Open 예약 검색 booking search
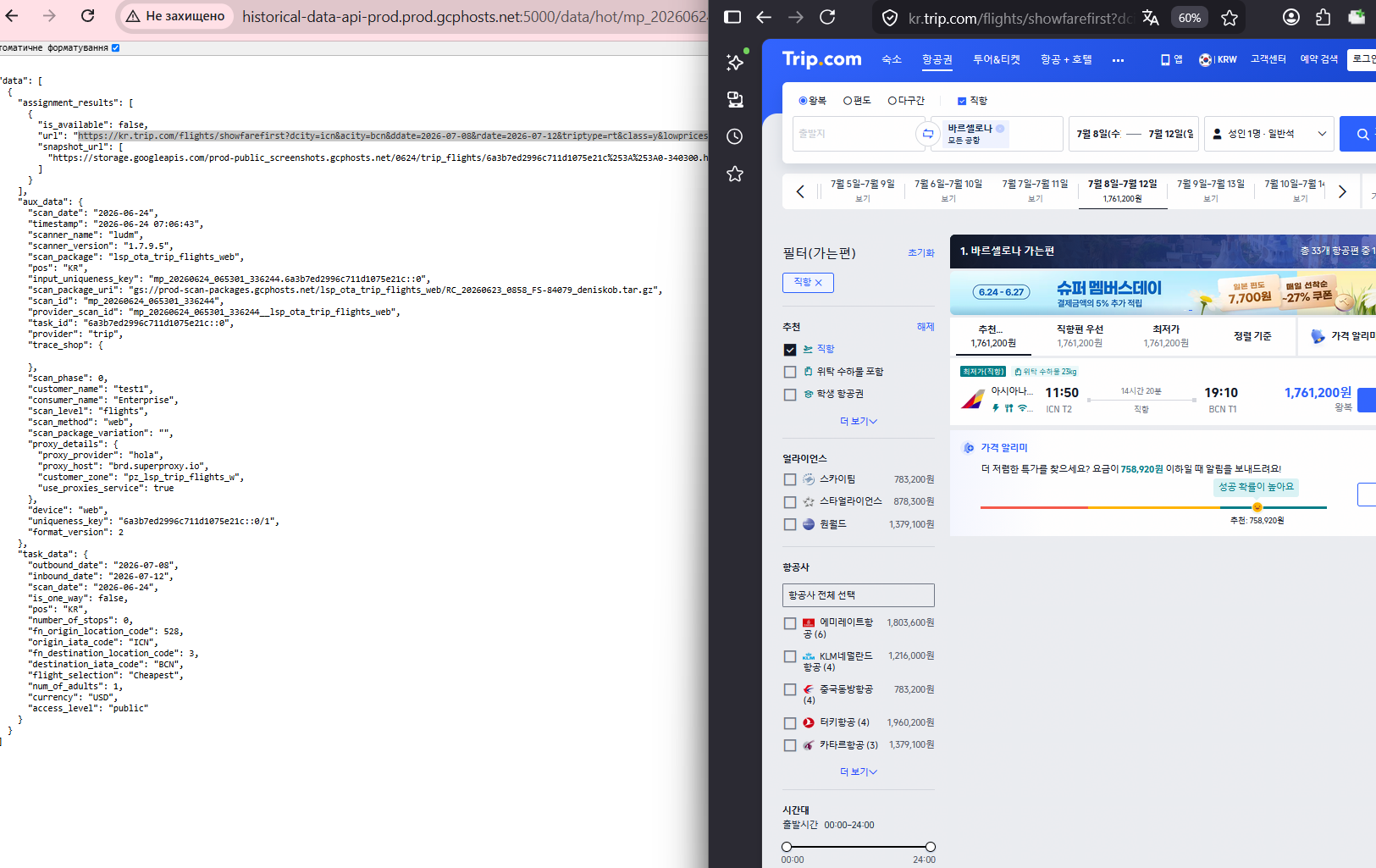The width and height of the screenshot is (1376, 868). 1318,59
